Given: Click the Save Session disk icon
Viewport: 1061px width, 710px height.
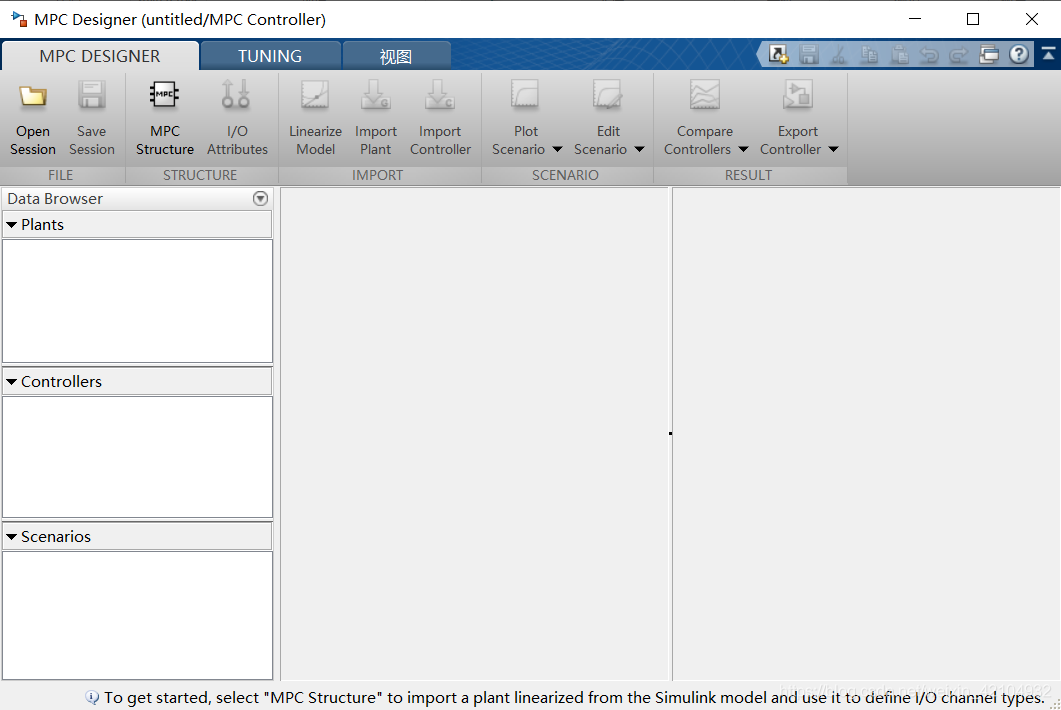Looking at the screenshot, I should (91, 95).
